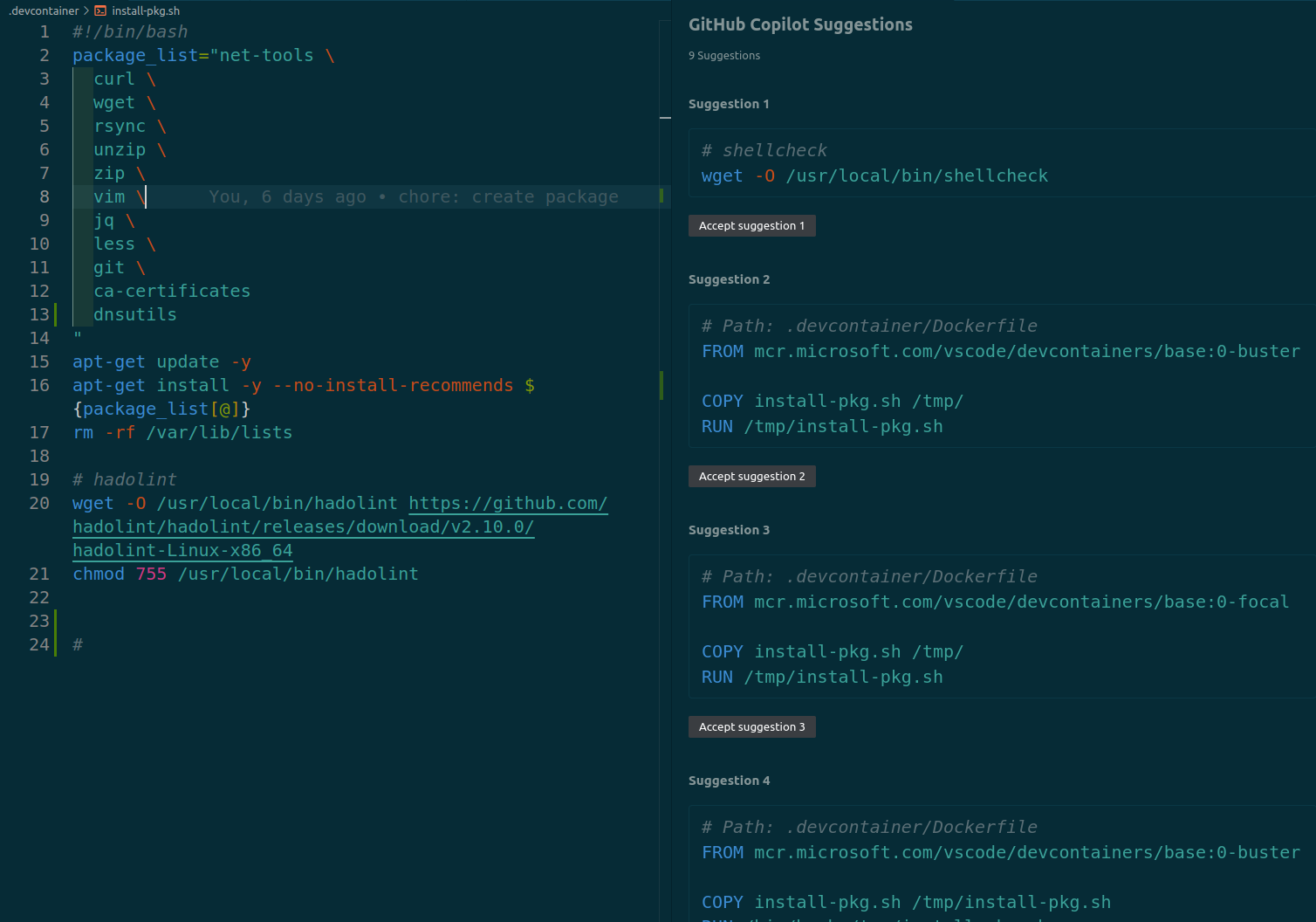The width and height of the screenshot is (1316, 922).
Task: Click the GitHub Copilot Suggestions title
Action: coord(800,24)
